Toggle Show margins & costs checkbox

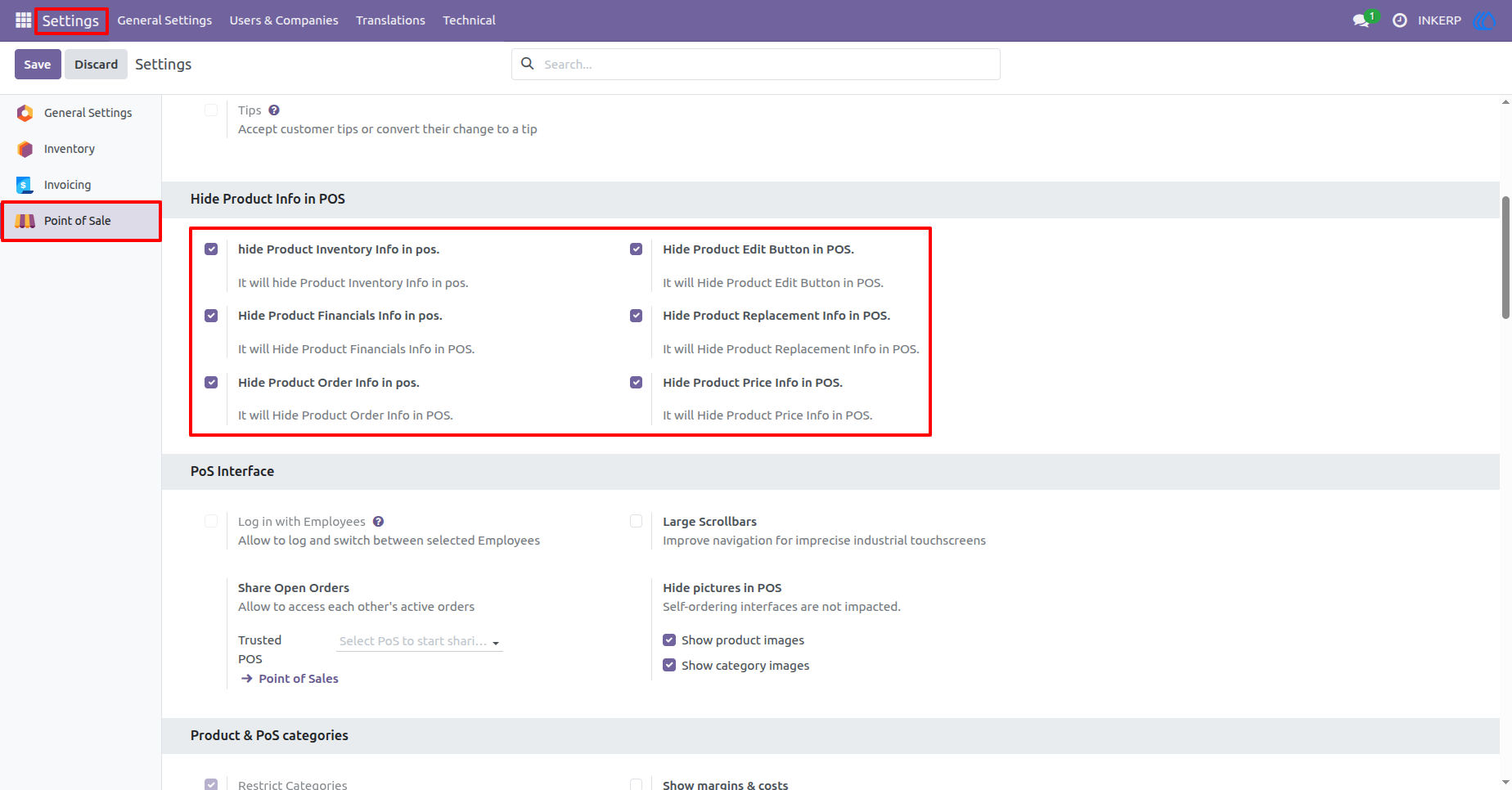(636, 784)
